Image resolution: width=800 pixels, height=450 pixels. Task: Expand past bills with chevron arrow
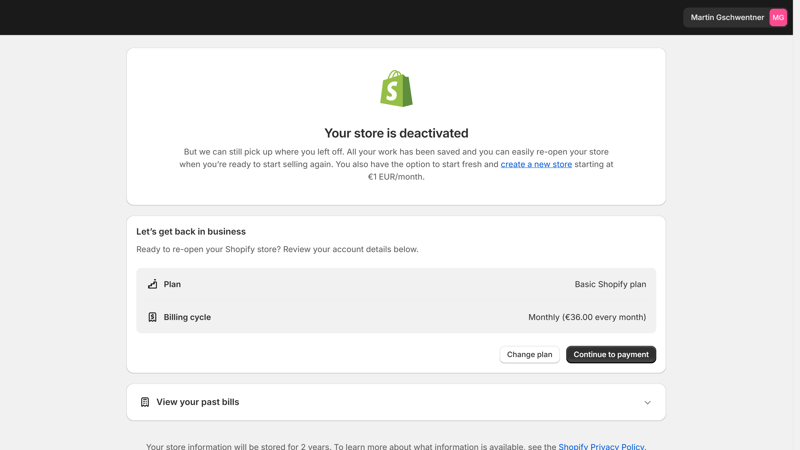point(647,403)
